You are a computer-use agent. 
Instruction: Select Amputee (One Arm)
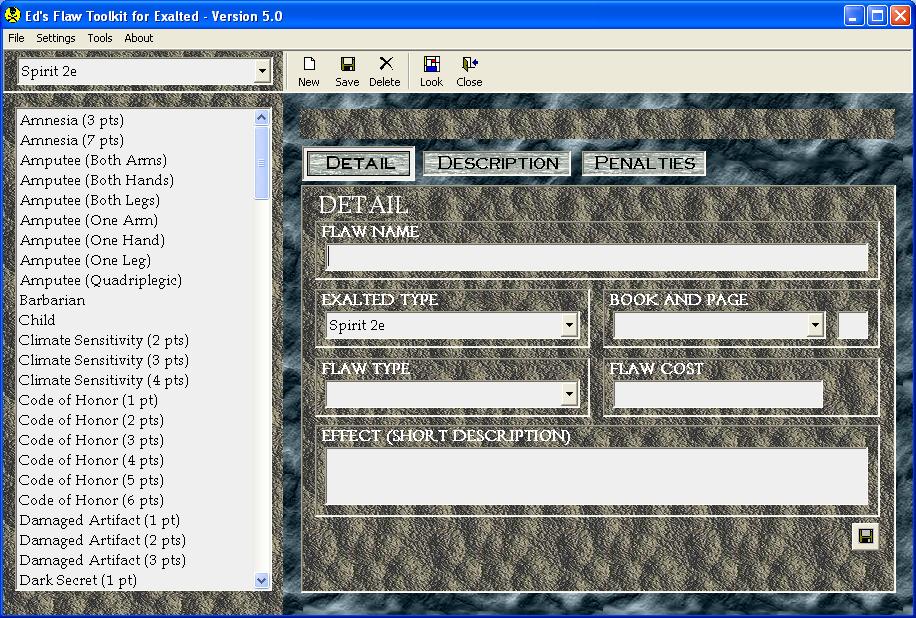[89, 220]
